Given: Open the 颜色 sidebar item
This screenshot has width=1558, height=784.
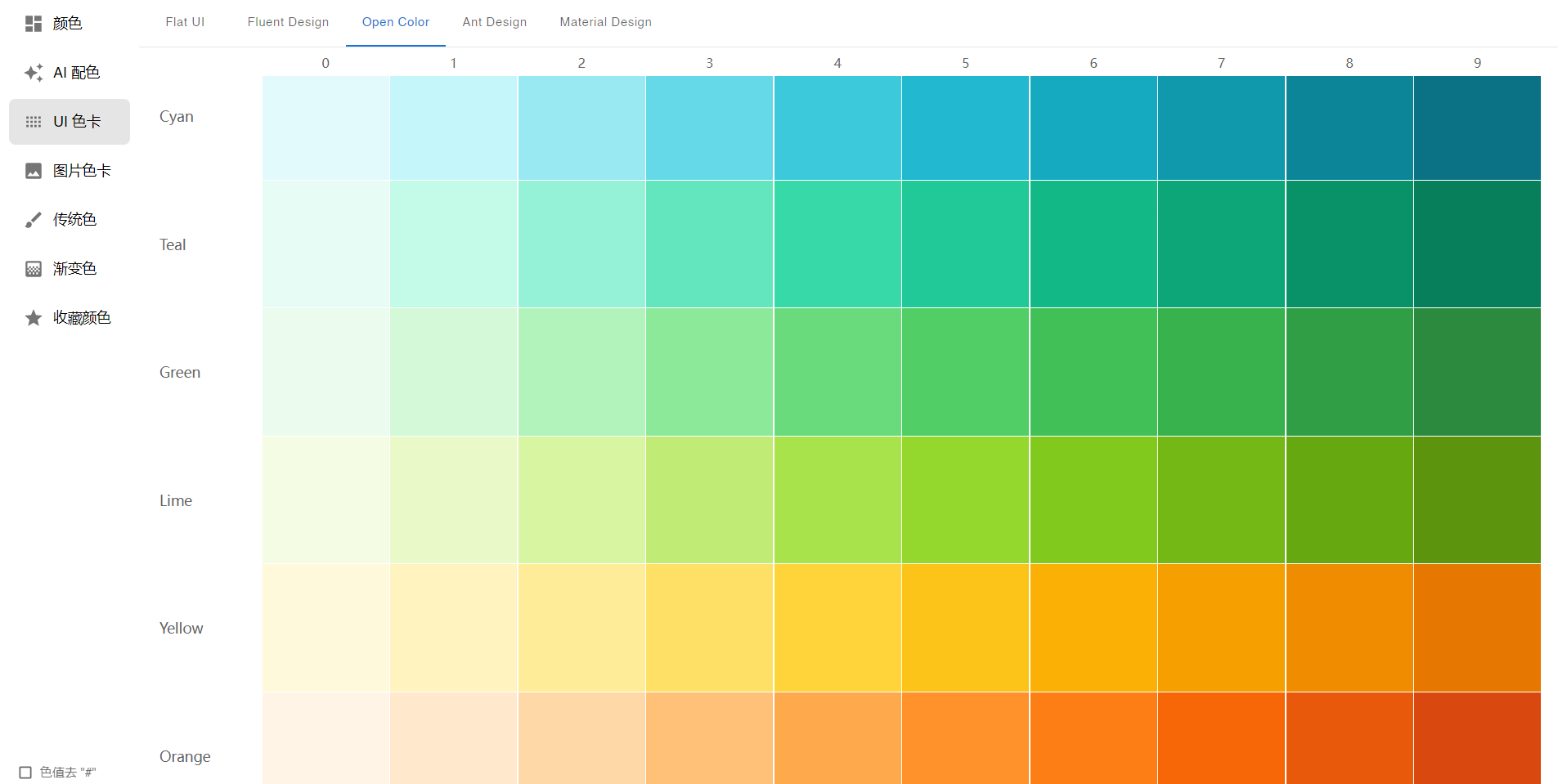Looking at the screenshot, I should [x=70, y=24].
